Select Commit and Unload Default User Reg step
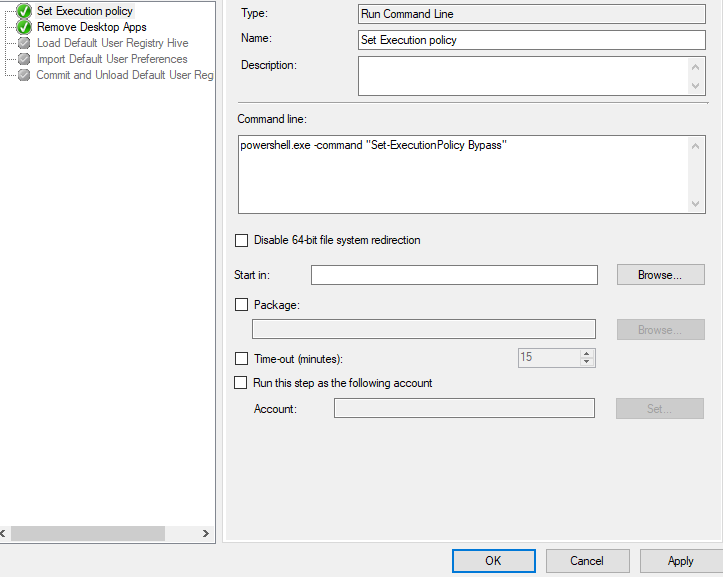The image size is (723, 577). point(125,75)
